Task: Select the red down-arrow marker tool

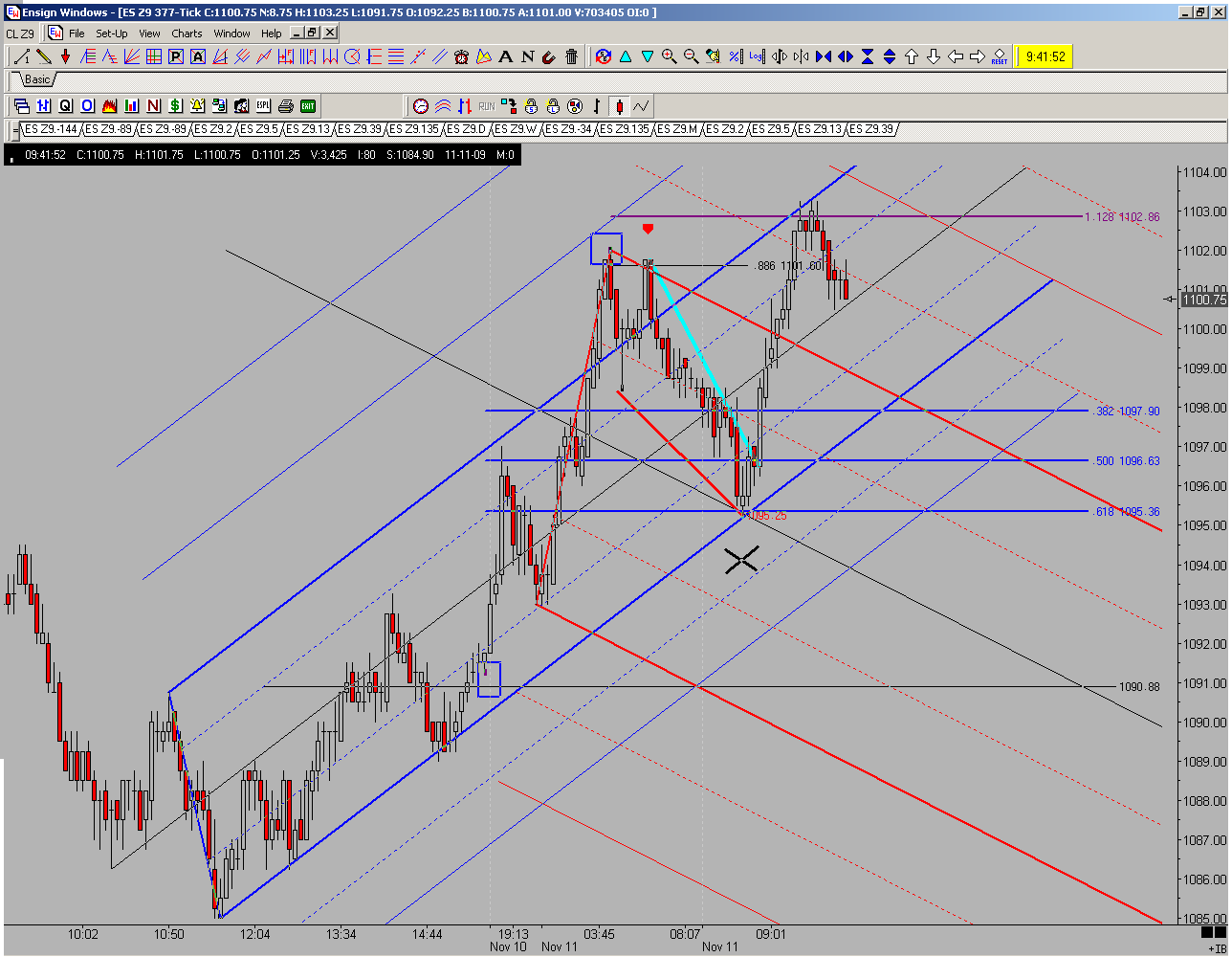Action: pos(64,56)
